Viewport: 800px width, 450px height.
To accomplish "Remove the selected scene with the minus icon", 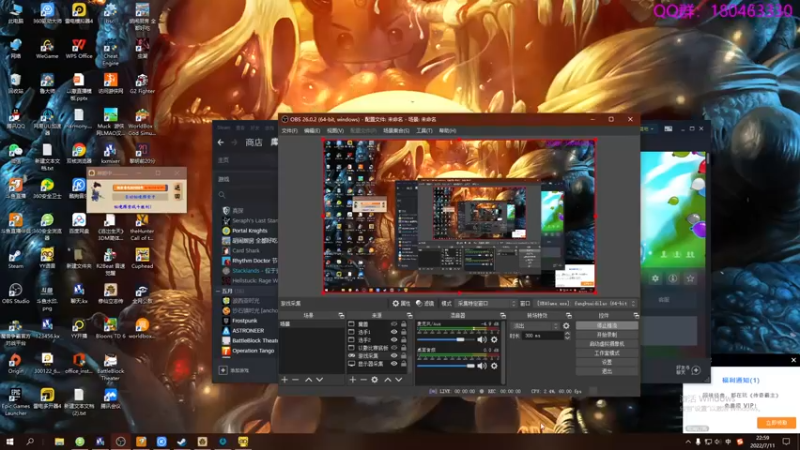I will pos(295,380).
